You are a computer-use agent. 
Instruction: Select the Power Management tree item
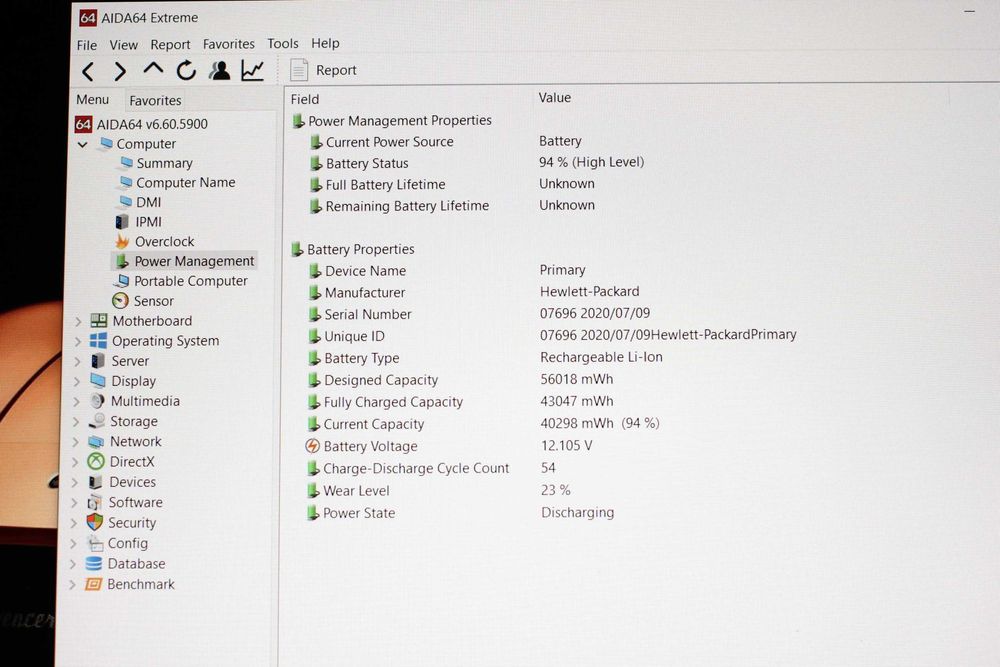pos(184,261)
